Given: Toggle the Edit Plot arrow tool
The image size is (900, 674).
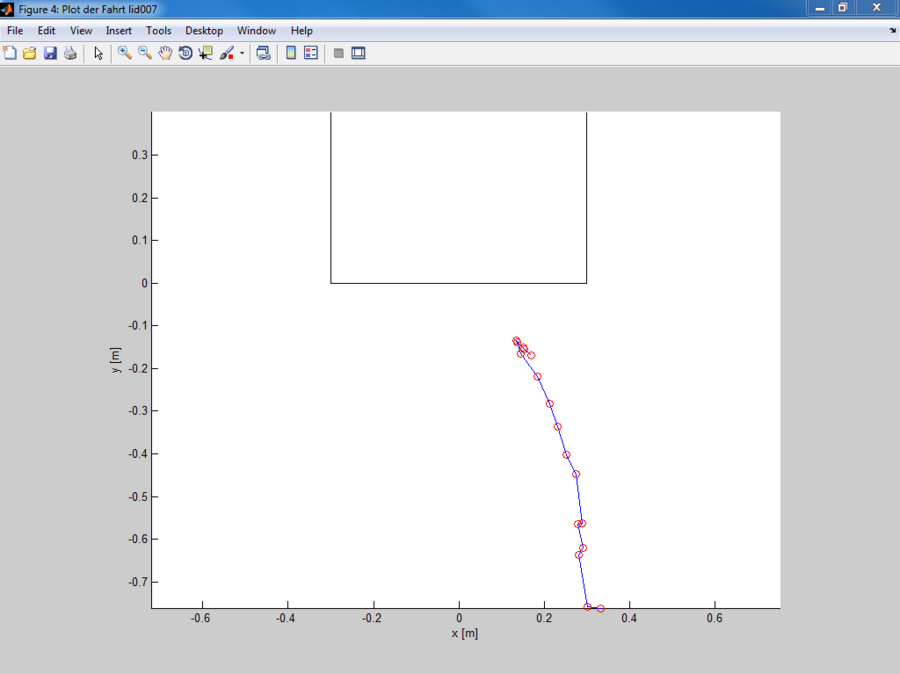Looking at the screenshot, I should [x=98, y=53].
